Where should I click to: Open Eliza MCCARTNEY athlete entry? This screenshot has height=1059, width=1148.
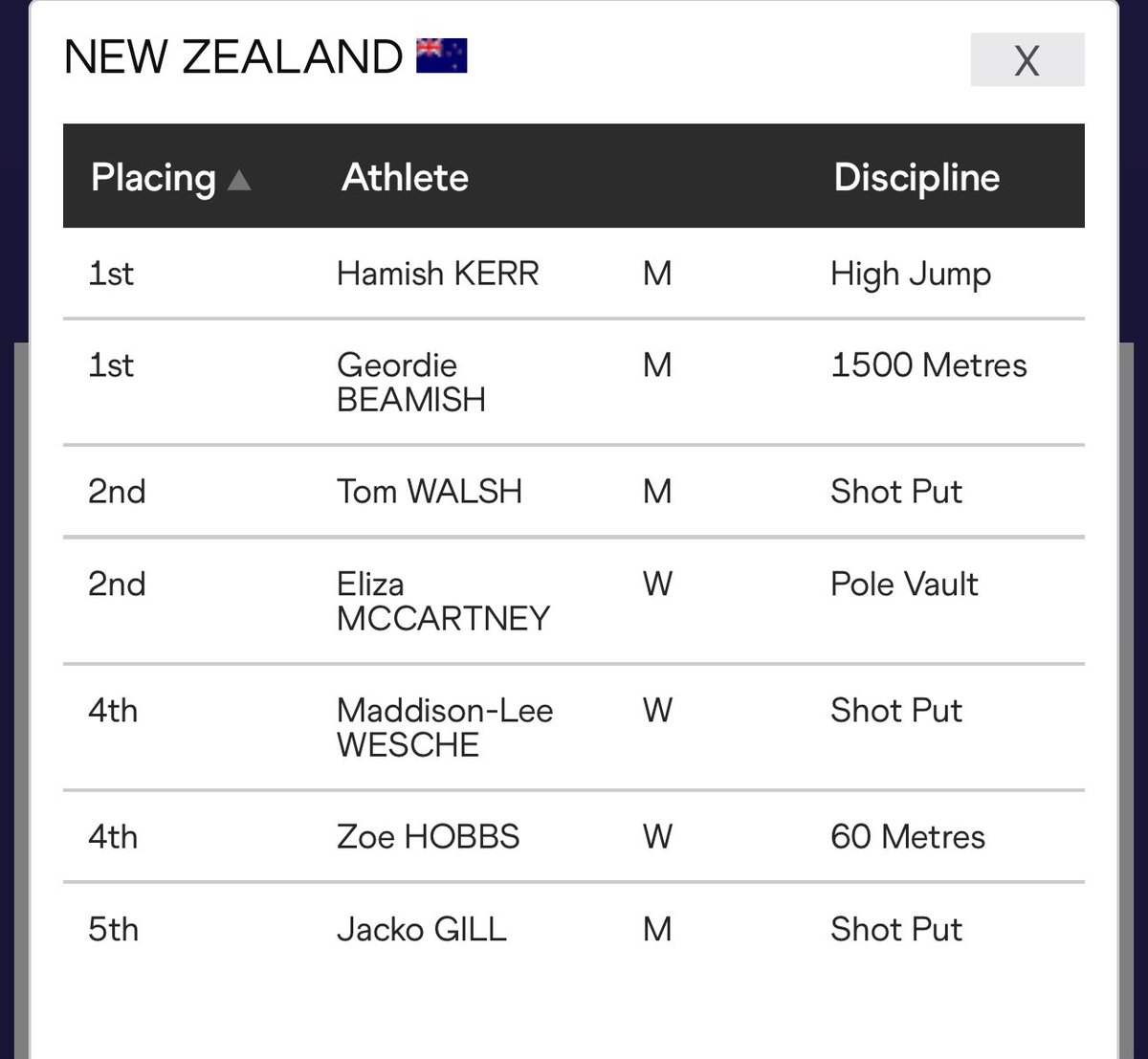click(444, 601)
